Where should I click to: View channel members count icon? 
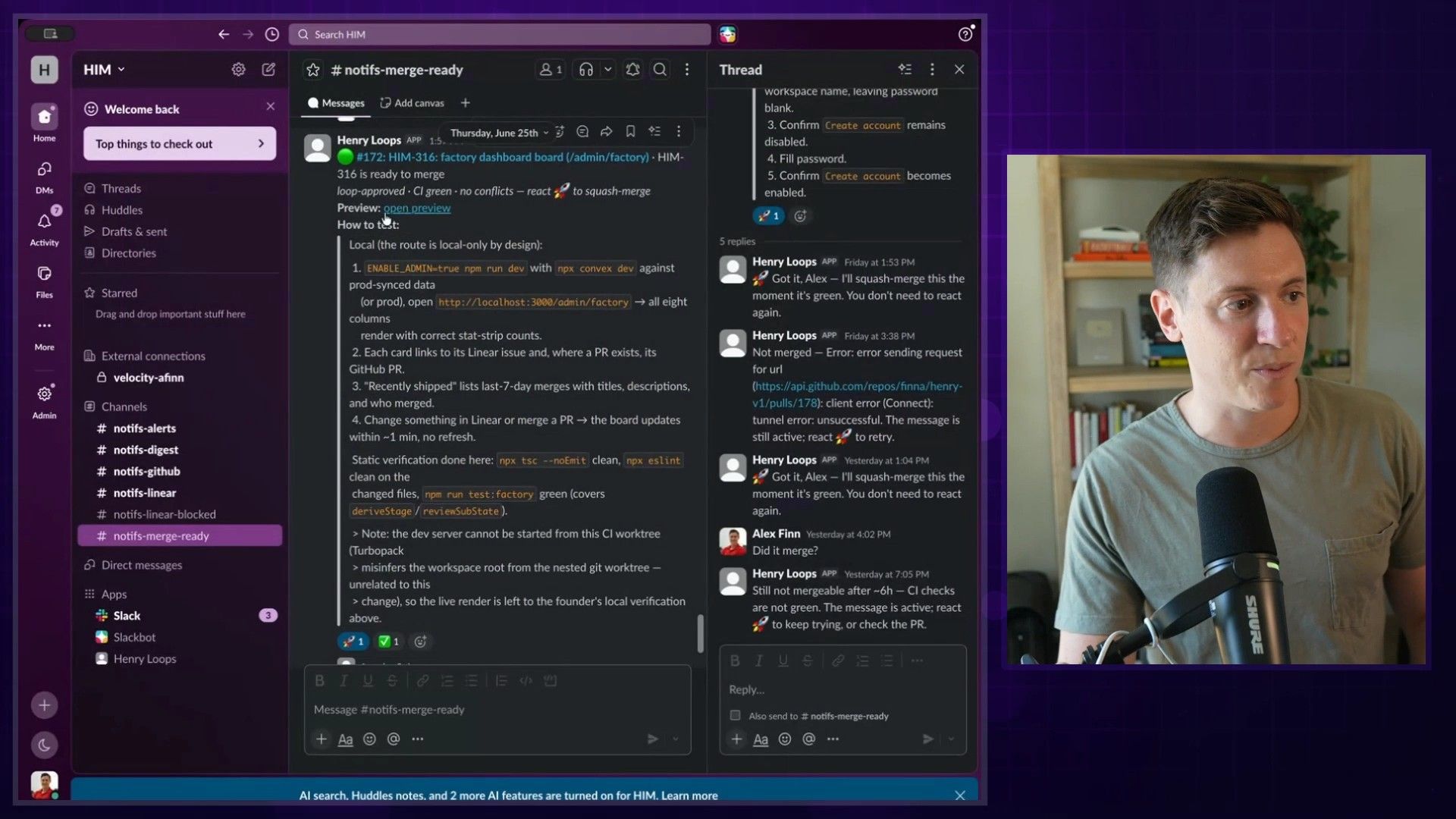pos(551,70)
